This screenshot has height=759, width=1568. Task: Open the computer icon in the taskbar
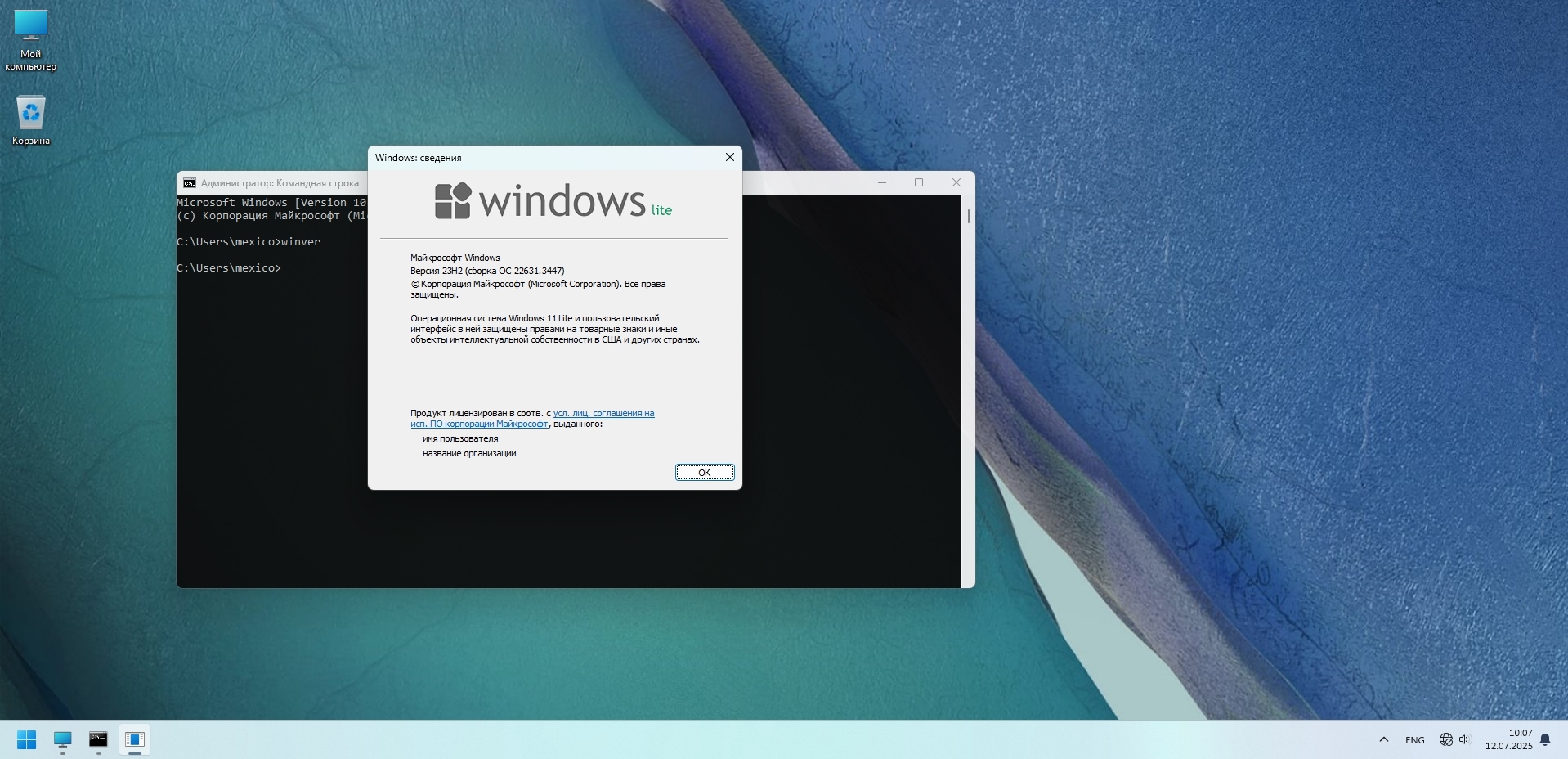click(x=63, y=739)
